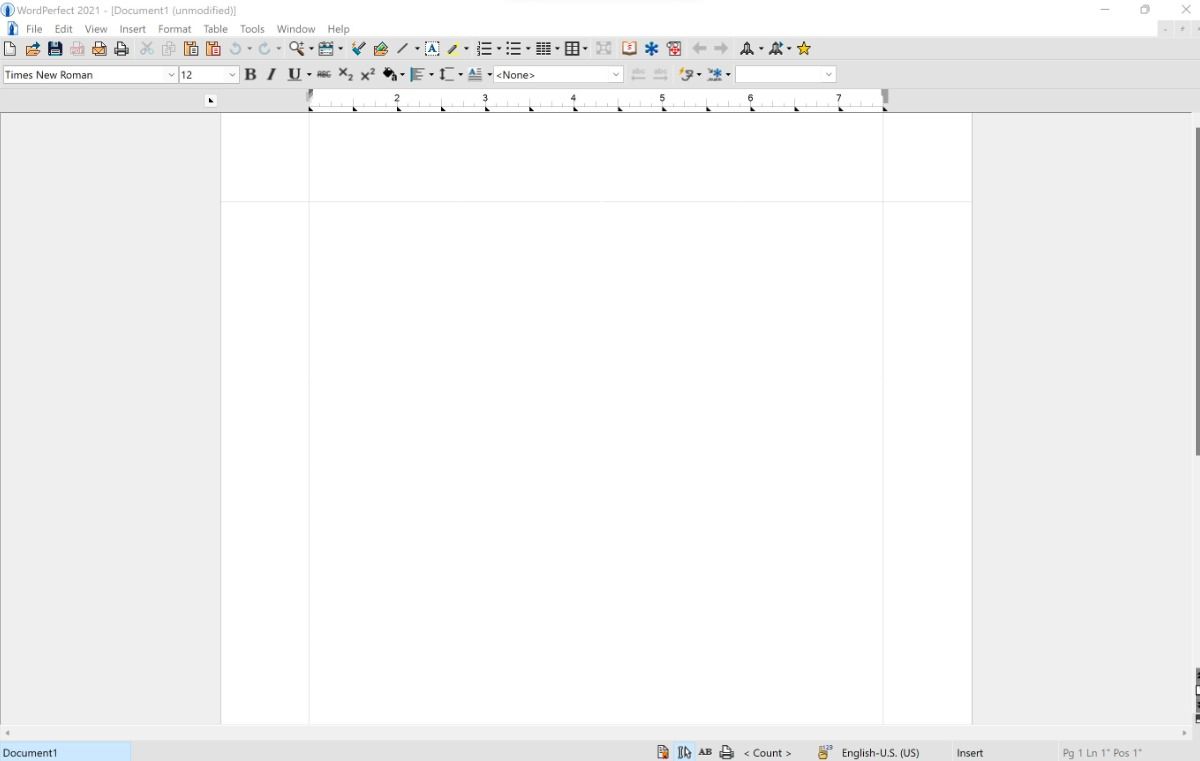
Task: Activate the Highlight tool
Action: pyautogui.click(x=453, y=48)
